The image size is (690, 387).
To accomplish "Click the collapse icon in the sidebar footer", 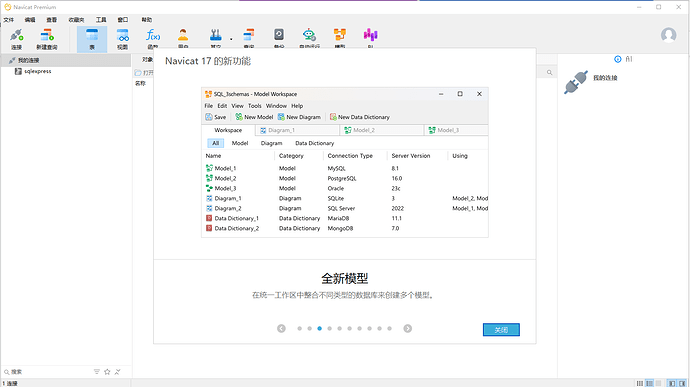I will point(117,372).
